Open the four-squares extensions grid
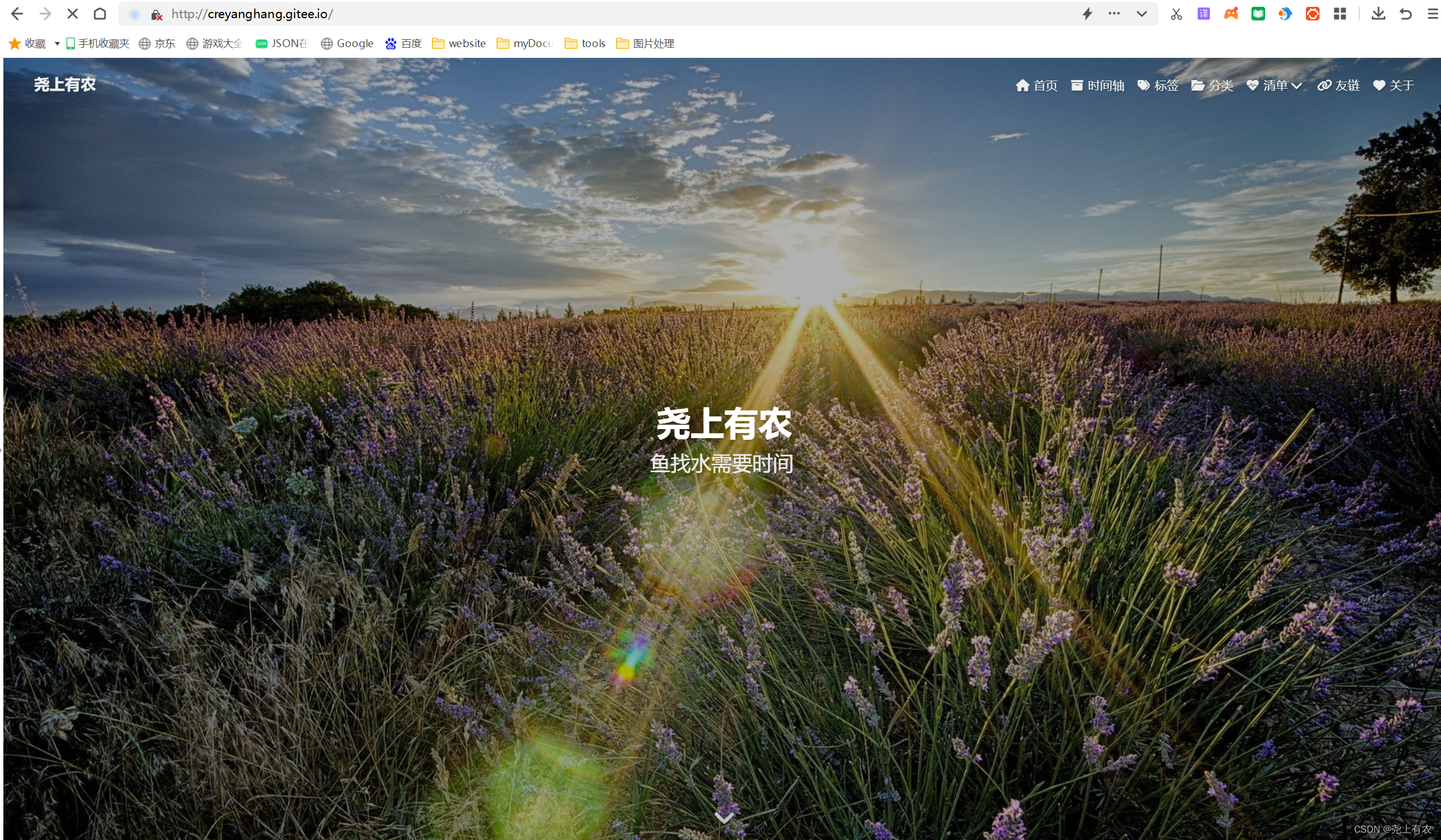The height and width of the screenshot is (840, 1441). (x=1340, y=14)
